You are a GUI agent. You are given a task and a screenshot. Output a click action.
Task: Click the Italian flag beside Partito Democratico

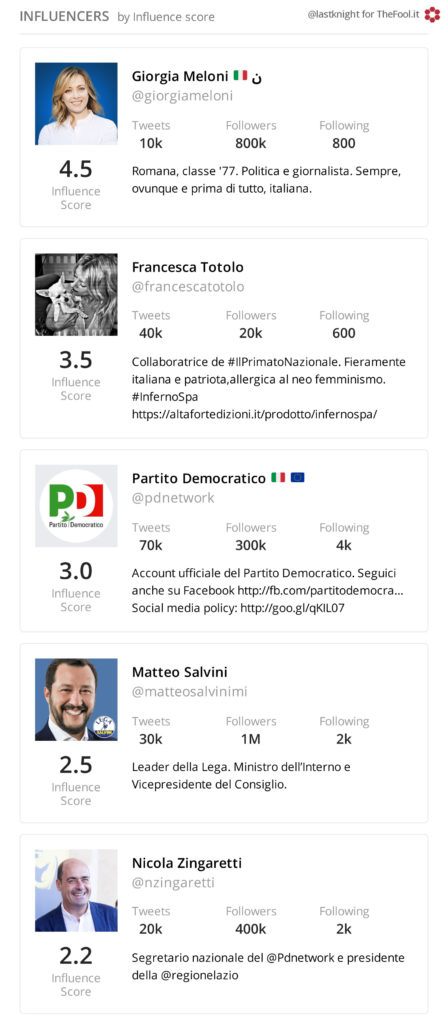(x=278, y=477)
